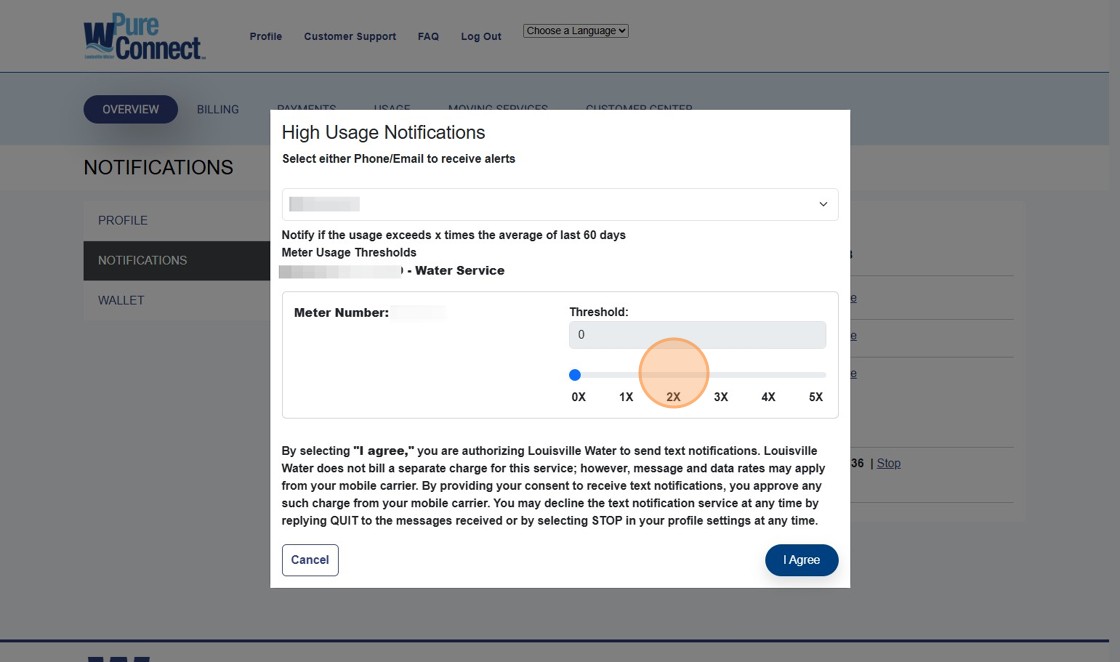Viewport: 1120px width, 662px height.
Task: Open the FAQ page
Action: coord(428,37)
